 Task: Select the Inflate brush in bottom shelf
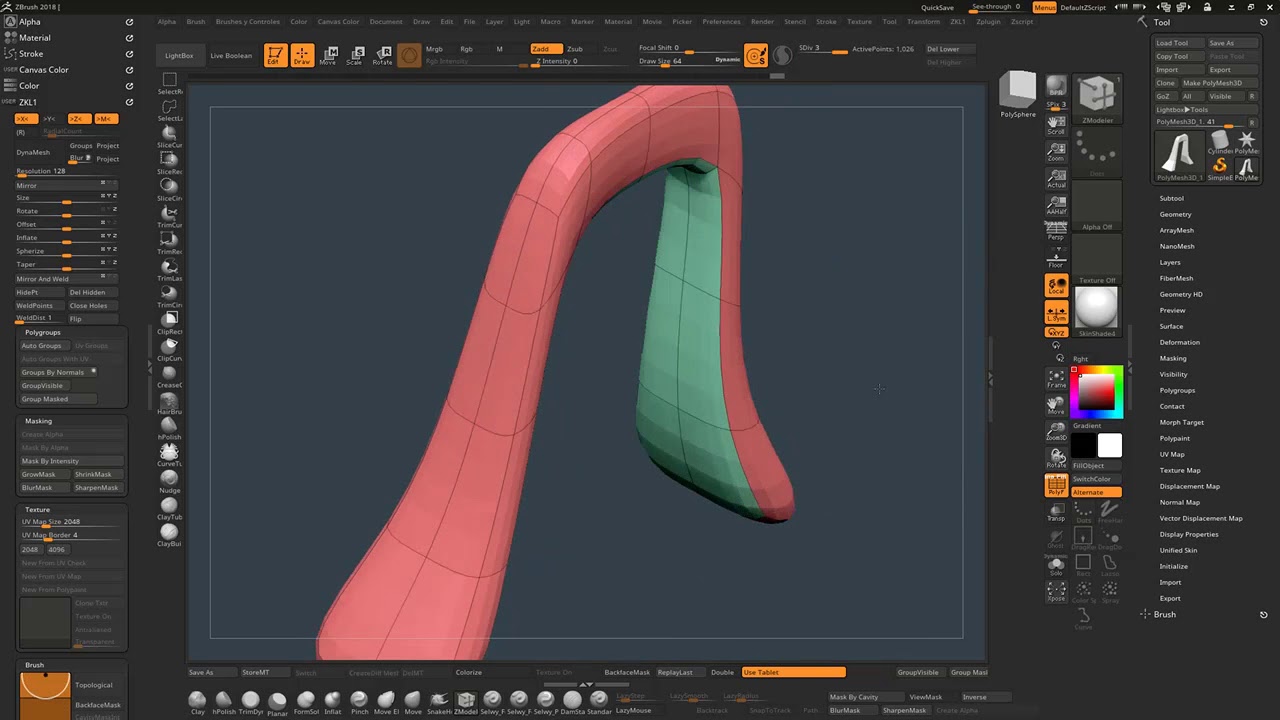point(332,702)
